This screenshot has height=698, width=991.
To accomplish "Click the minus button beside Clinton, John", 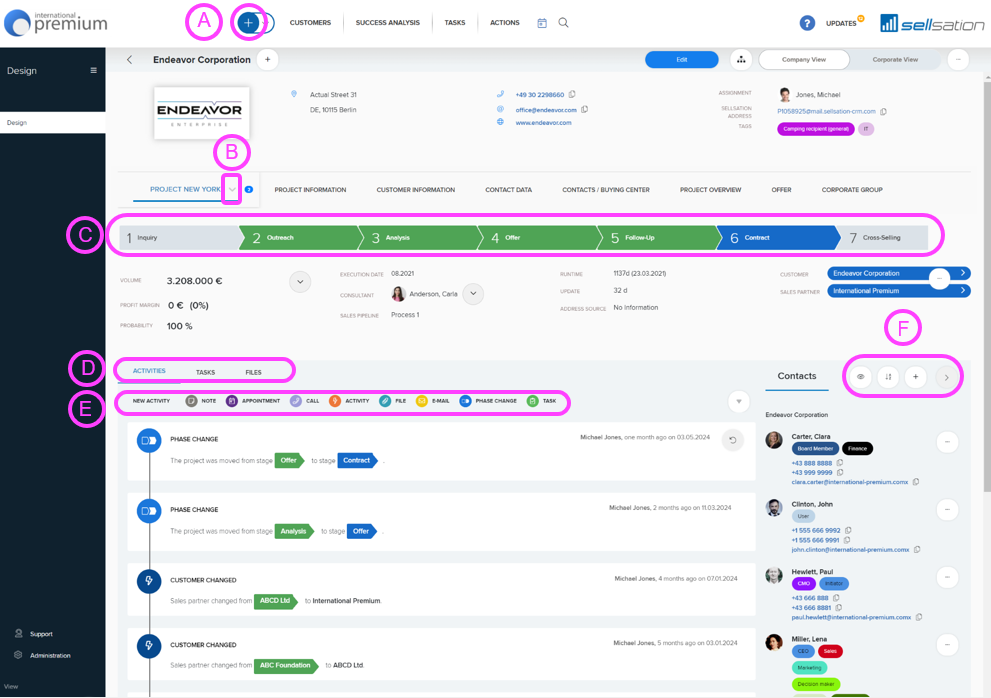I will click(x=947, y=509).
